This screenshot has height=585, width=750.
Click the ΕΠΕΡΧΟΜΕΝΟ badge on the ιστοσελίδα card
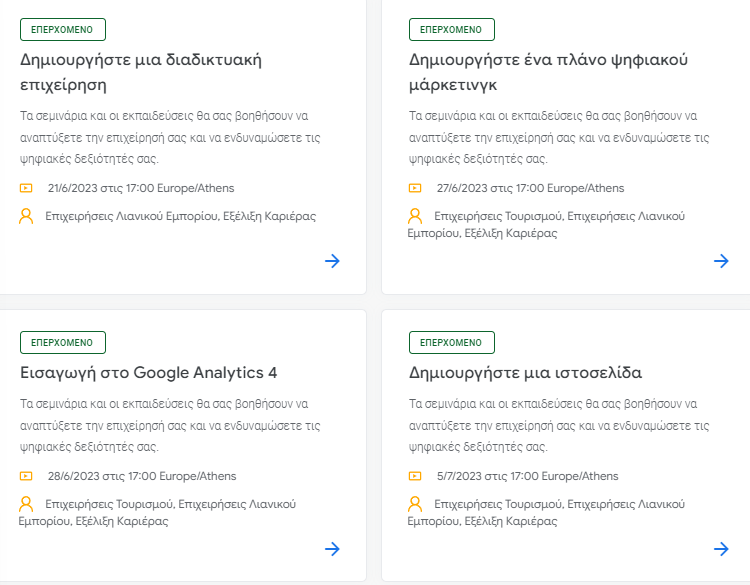point(452,342)
